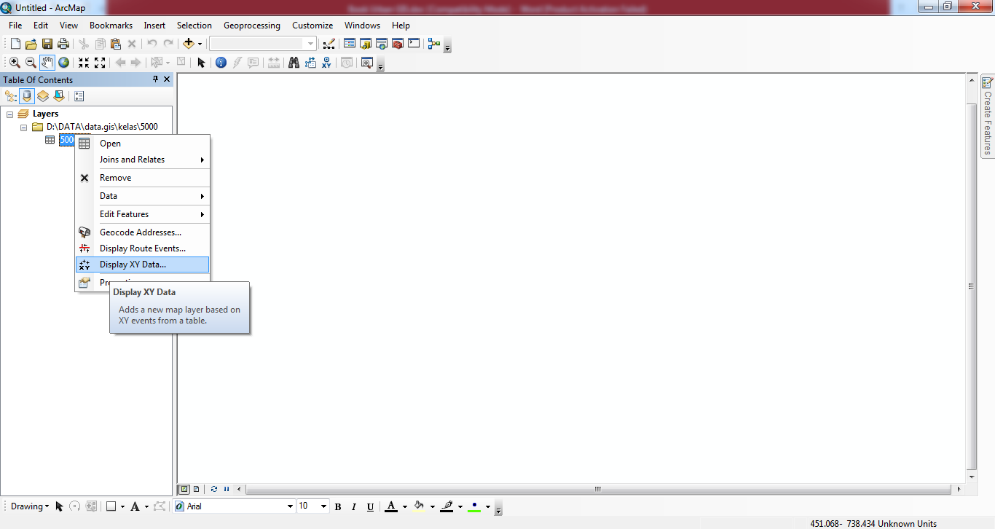This screenshot has height=529, width=995.
Task: Choose the Select Elements arrow tool
Action: (x=201, y=62)
